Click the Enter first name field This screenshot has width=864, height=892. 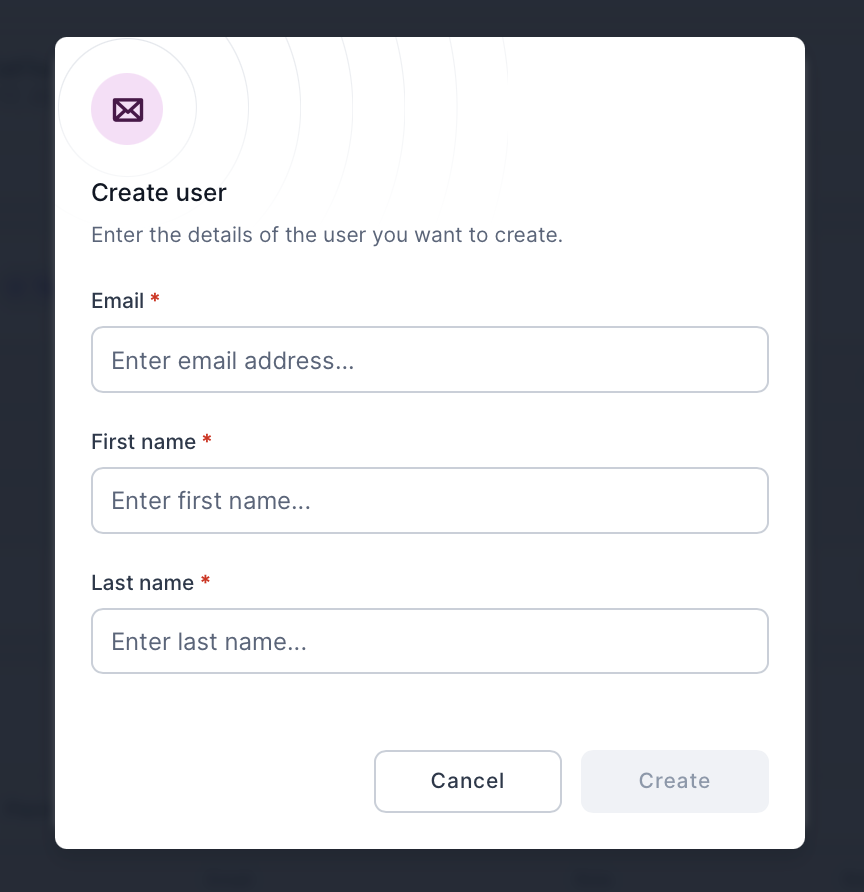430,500
